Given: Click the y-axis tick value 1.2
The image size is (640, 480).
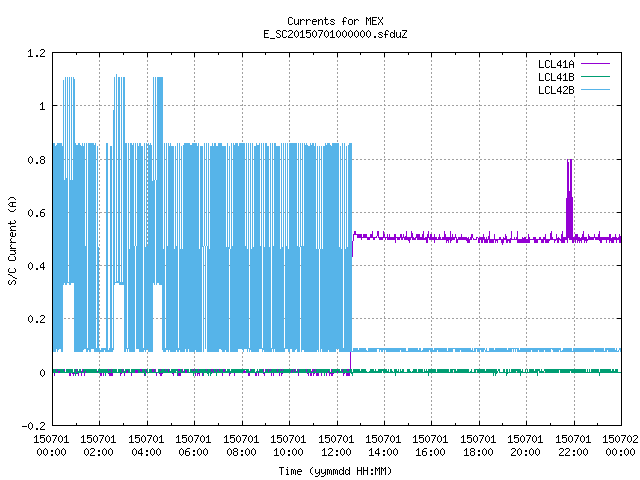Looking at the screenshot, I should click(36, 53).
